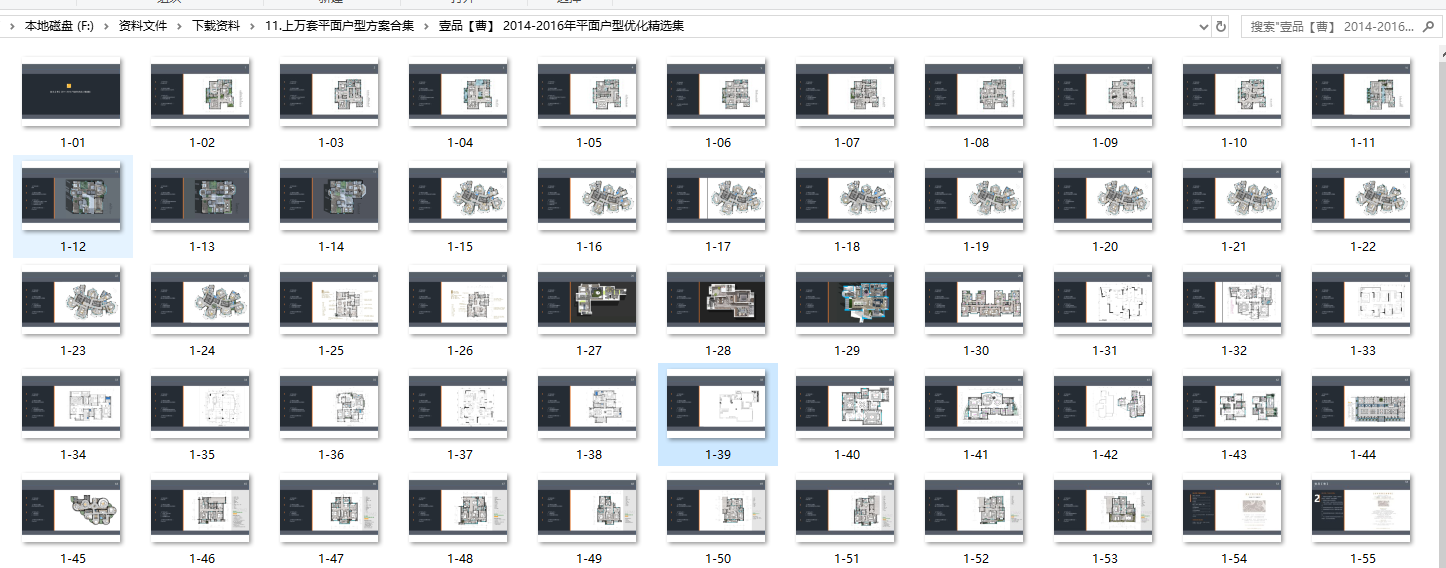Select the 1-01 dark cover thumbnail
Image resolution: width=1446 pixels, height=568 pixels.
(x=71, y=91)
